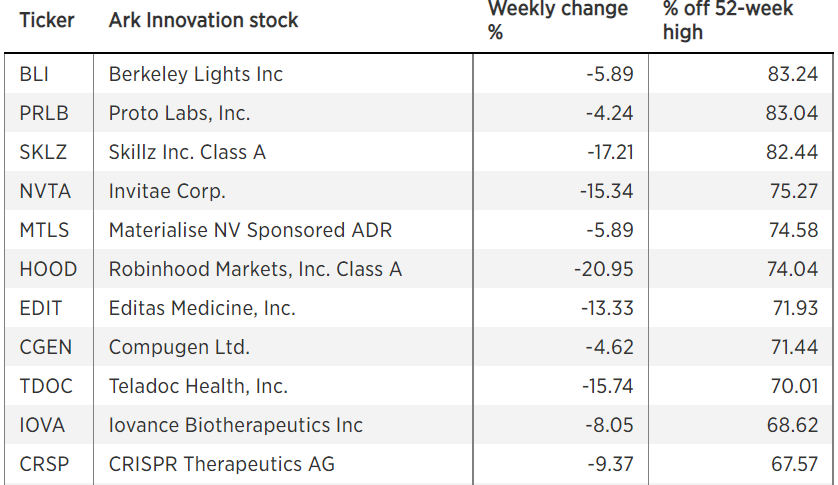
Task: Select the Skillz Inc. Class A cell
Action: (187, 152)
